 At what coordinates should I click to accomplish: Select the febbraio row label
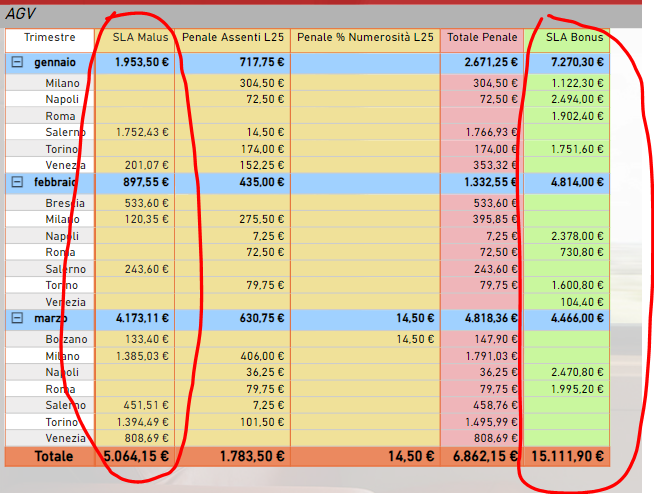tap(55, 182)
